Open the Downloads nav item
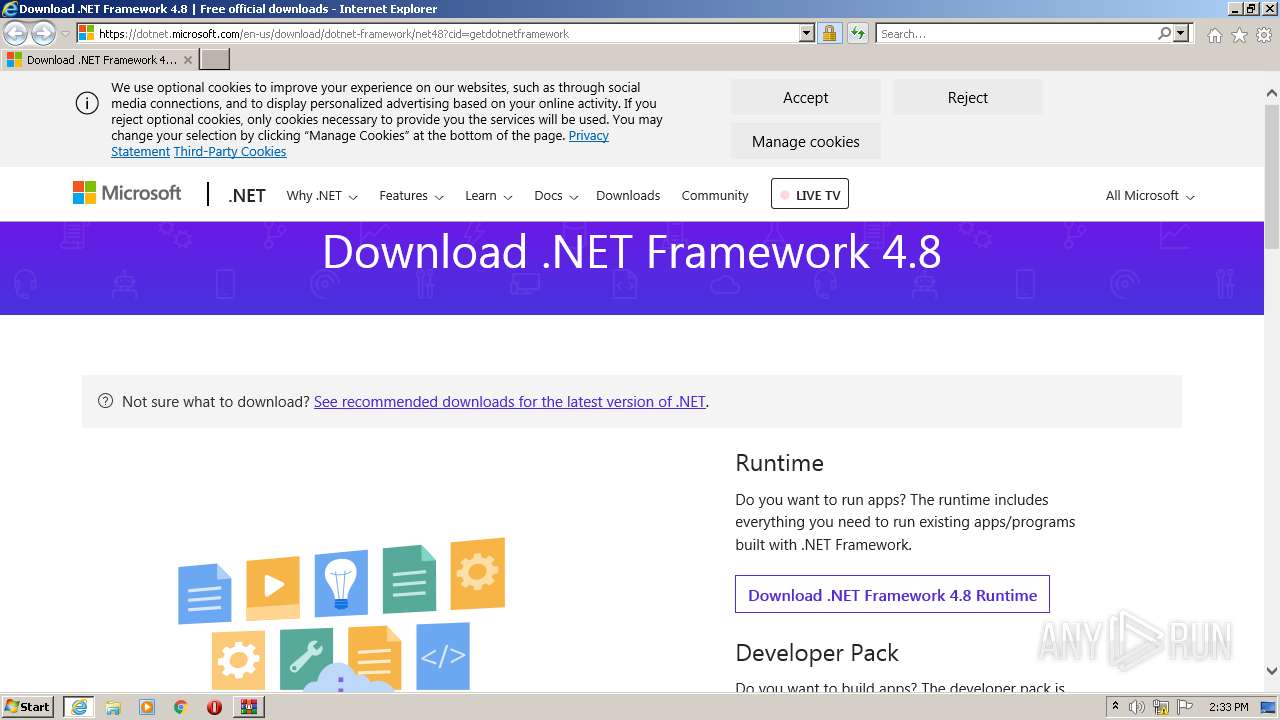 click(628, 196)
